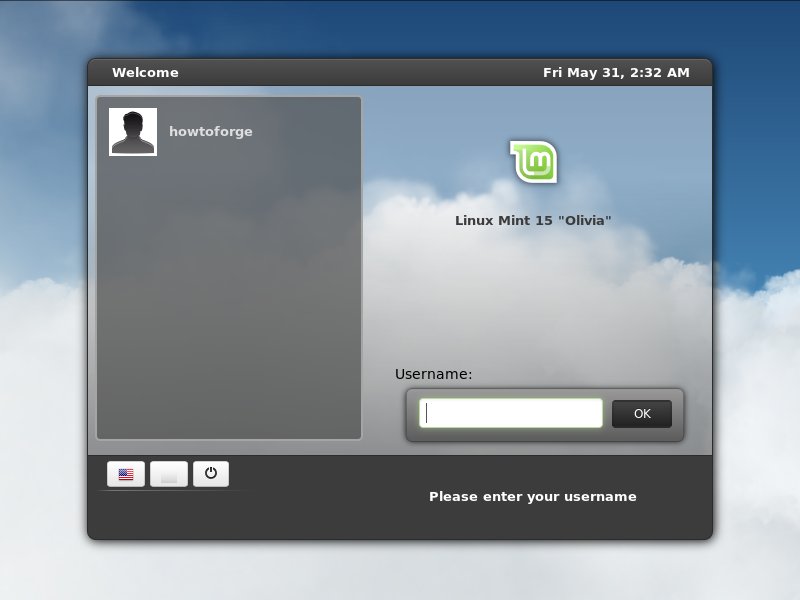
Task: Click the 'Please enter your username' message
Action: coord(533,496)
